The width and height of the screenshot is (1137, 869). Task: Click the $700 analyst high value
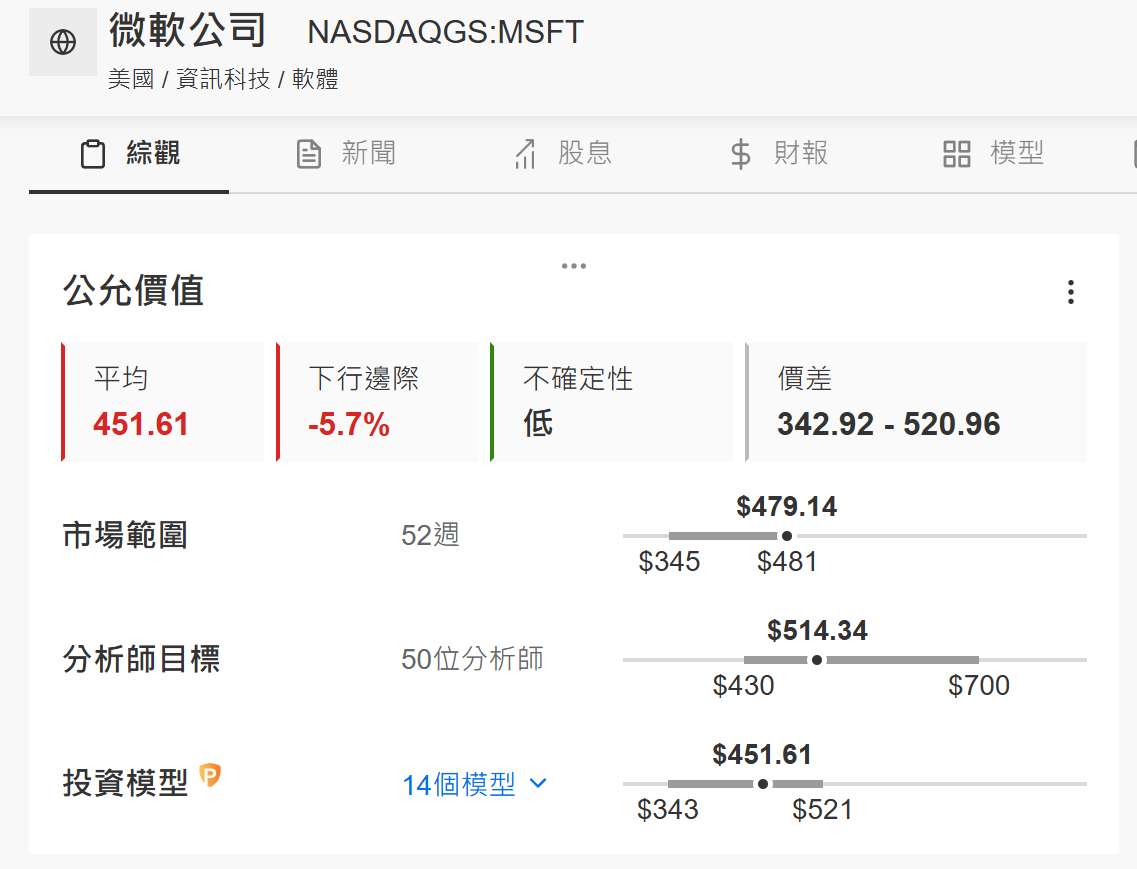[x=979, y=685]
